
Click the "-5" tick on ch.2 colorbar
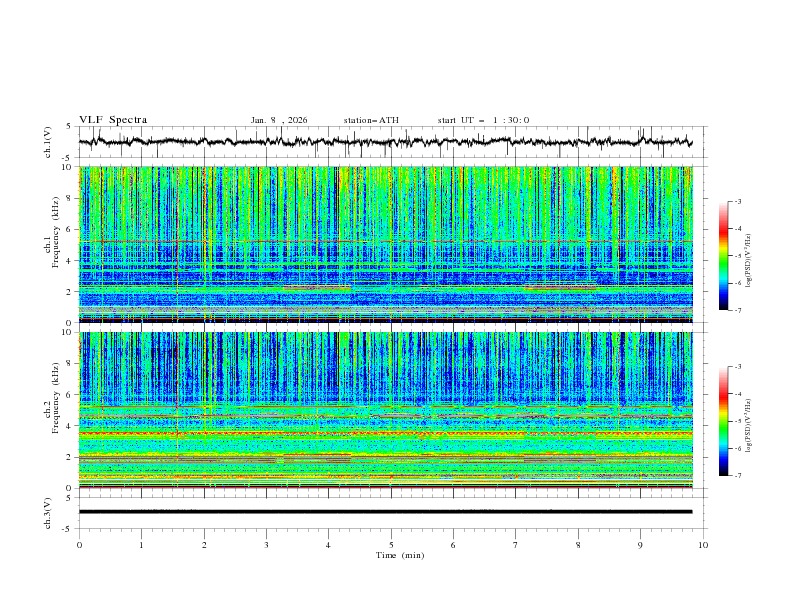pos(737,421)
